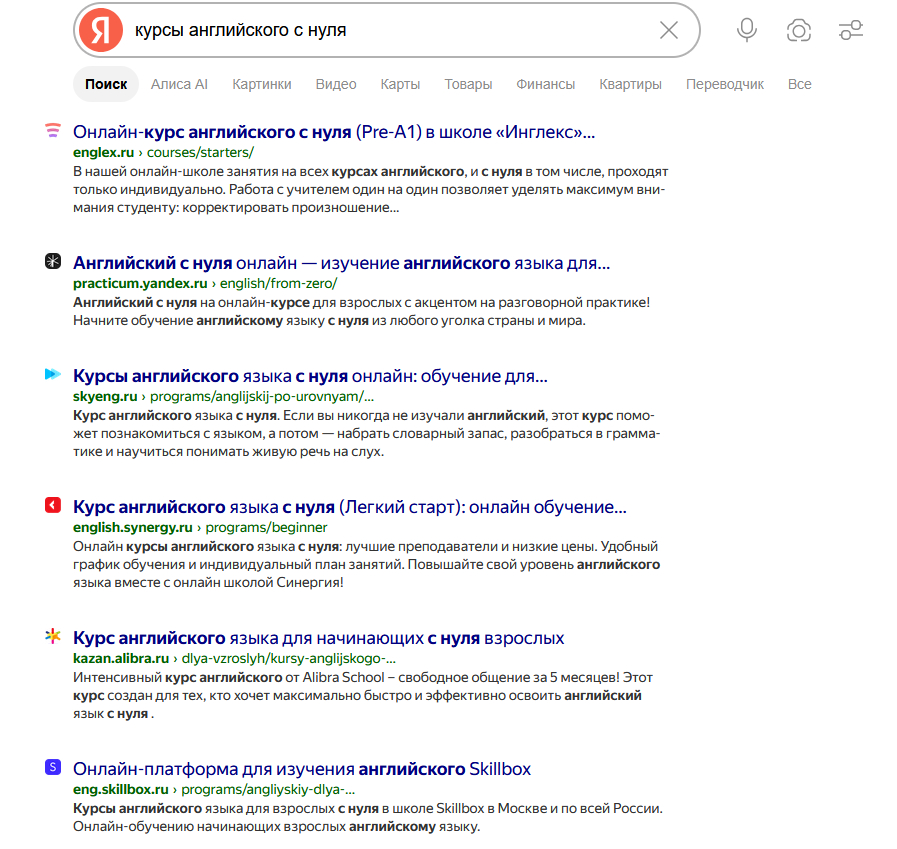
Task: Click the Skillbox favicon
Action: [53, 767]
